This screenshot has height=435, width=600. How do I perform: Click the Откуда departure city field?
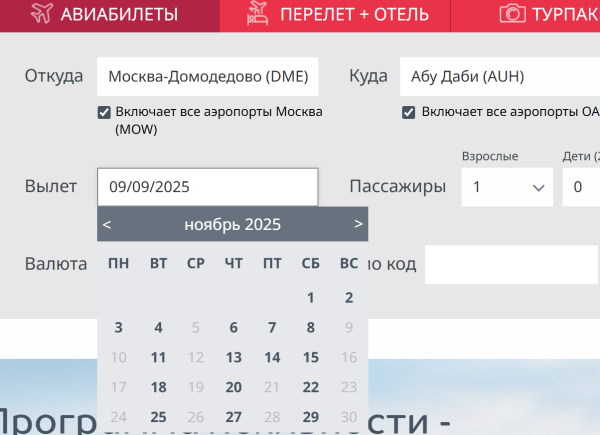coord(208,77)
